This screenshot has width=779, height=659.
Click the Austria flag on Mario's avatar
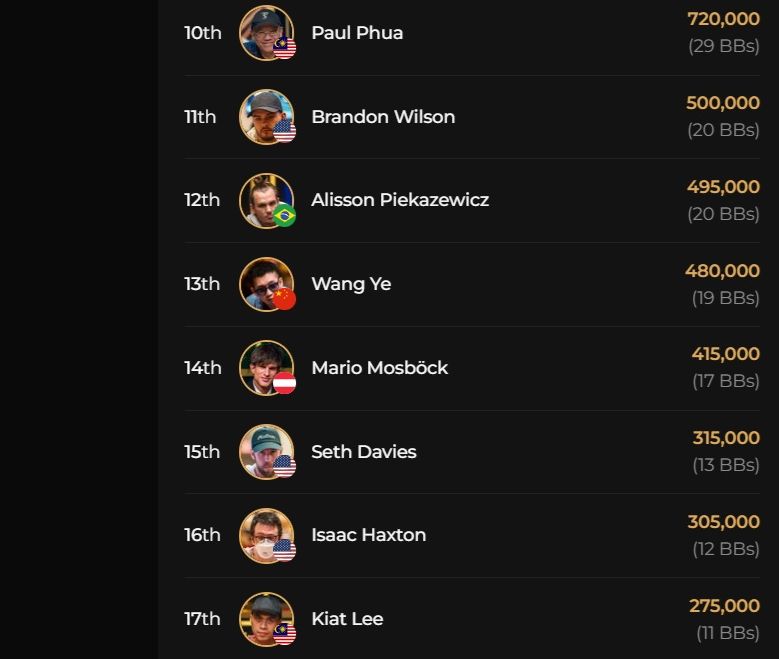(x=285, y=383)
